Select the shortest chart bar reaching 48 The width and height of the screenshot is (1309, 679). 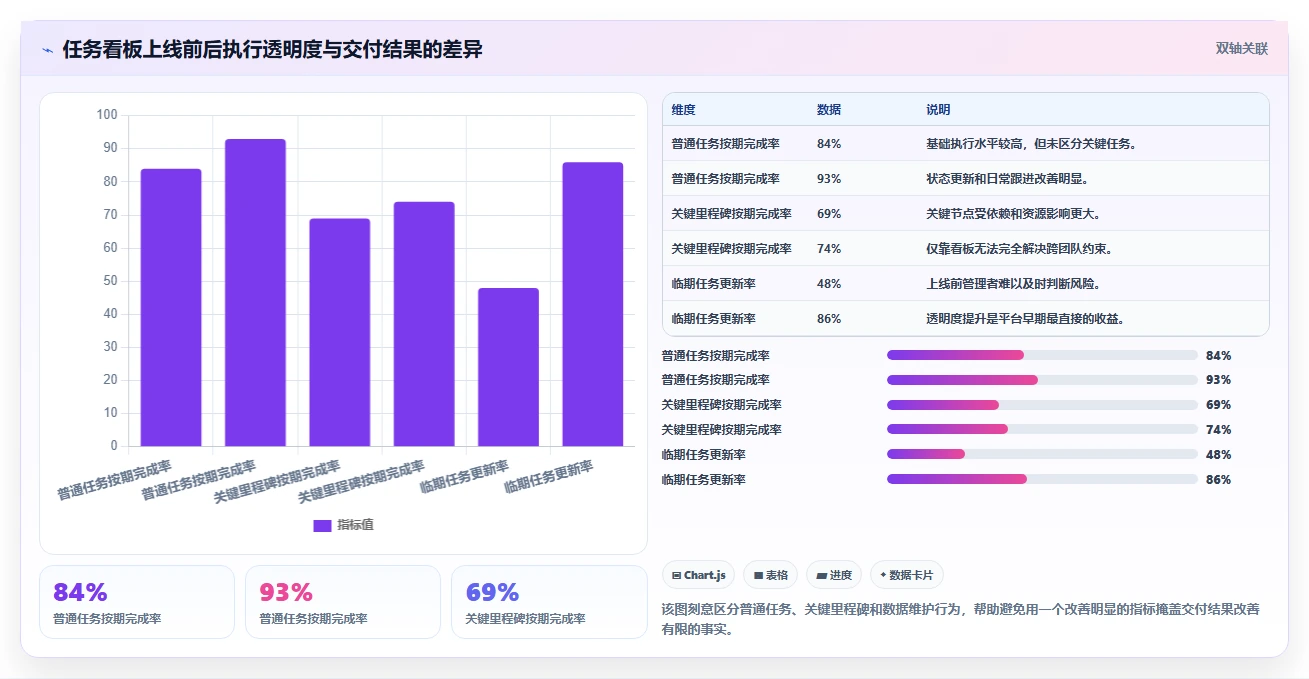508,367
